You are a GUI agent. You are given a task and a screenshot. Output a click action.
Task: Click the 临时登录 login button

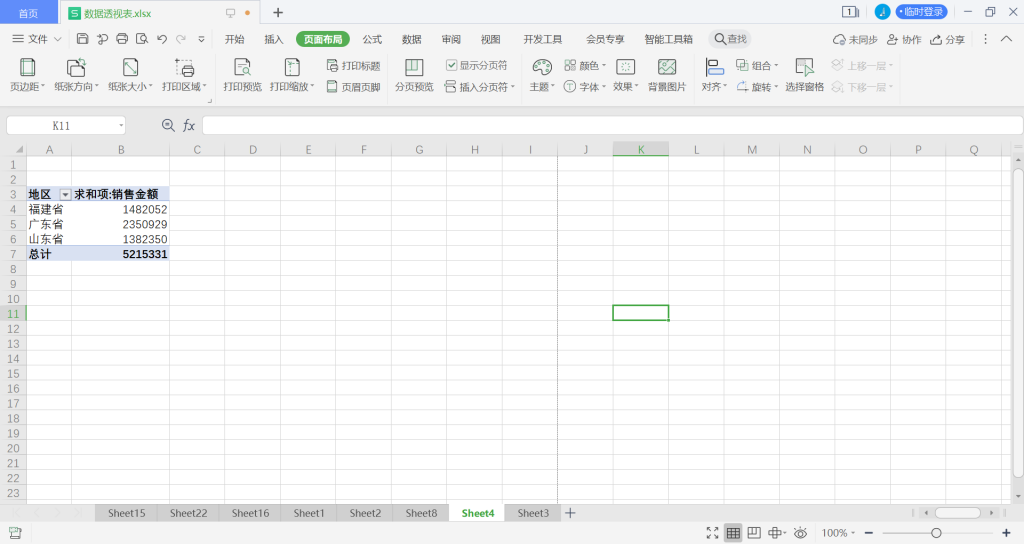[921, 12]
